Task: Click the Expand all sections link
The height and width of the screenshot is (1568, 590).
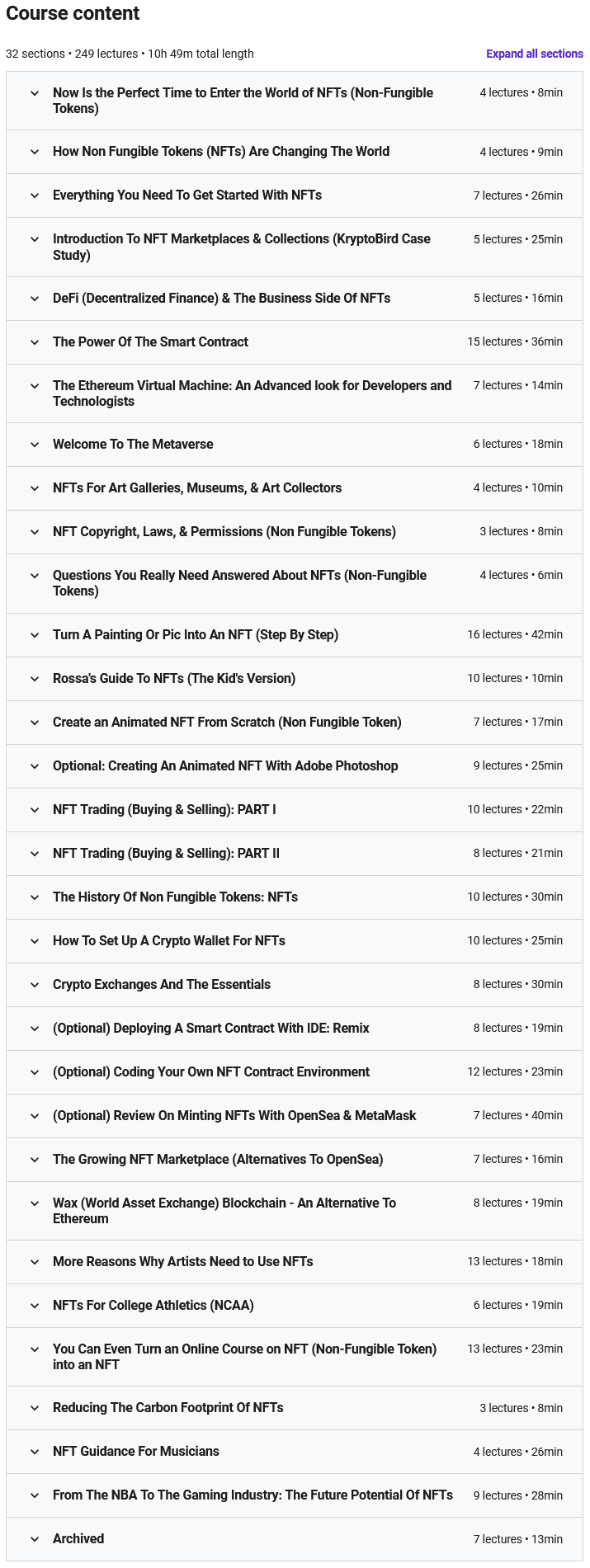Action: 534,54
